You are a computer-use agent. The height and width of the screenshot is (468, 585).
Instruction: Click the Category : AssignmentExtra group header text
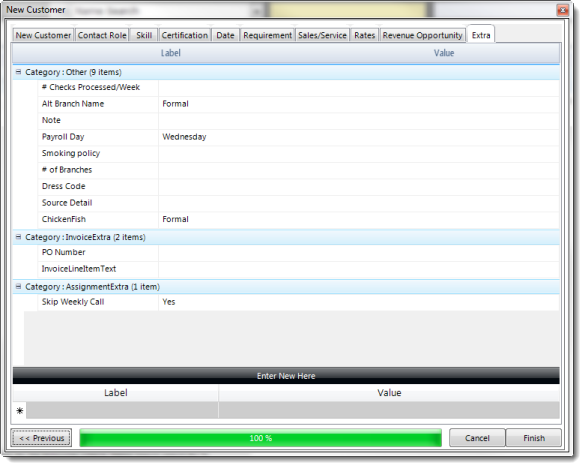(93, 287)
